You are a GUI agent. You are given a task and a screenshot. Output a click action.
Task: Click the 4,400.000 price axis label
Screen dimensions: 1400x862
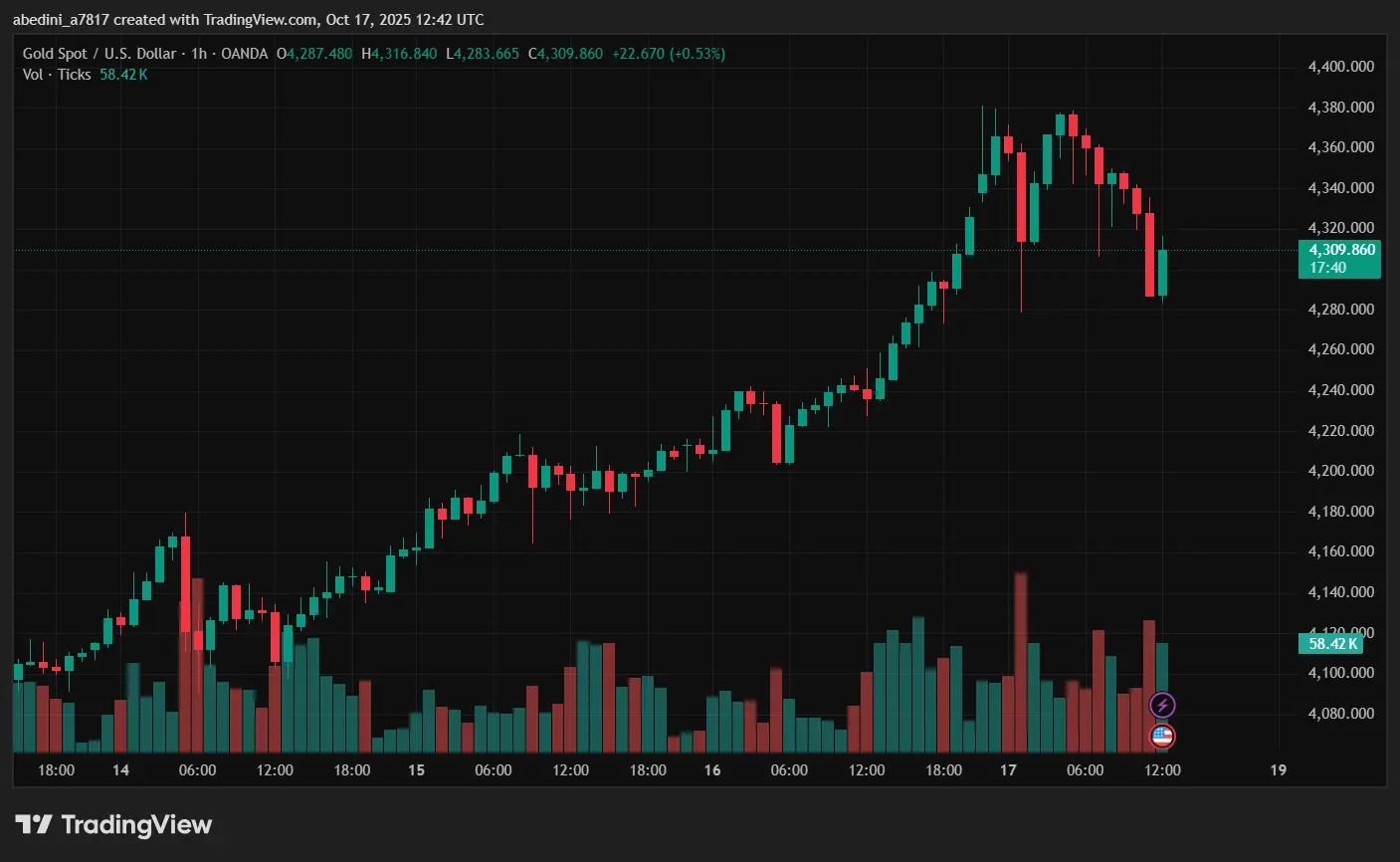(x=1340, y=67)
